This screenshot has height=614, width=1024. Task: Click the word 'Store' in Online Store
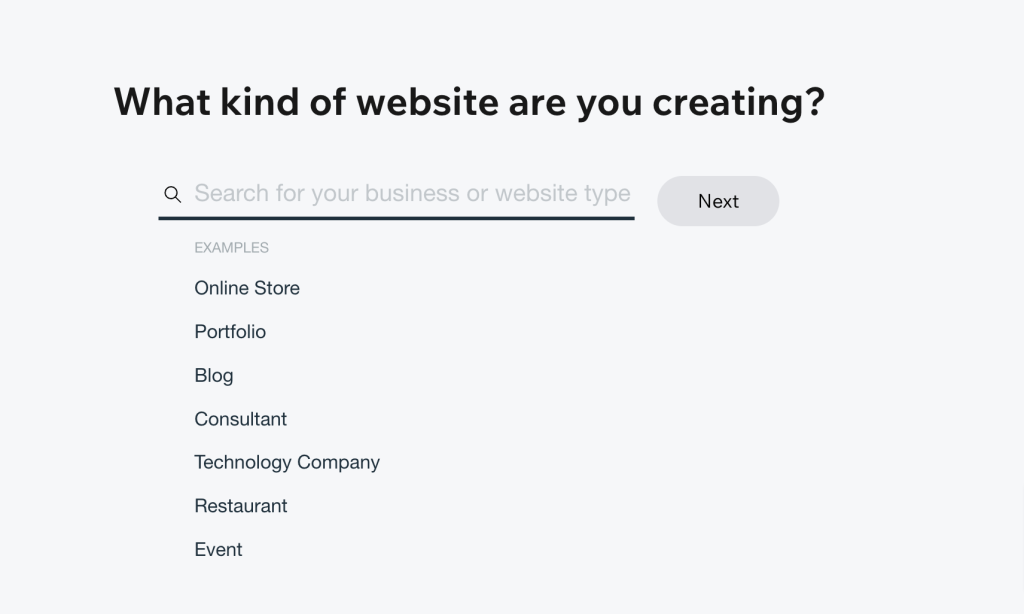pyautogui.click(x=276, y=288)
